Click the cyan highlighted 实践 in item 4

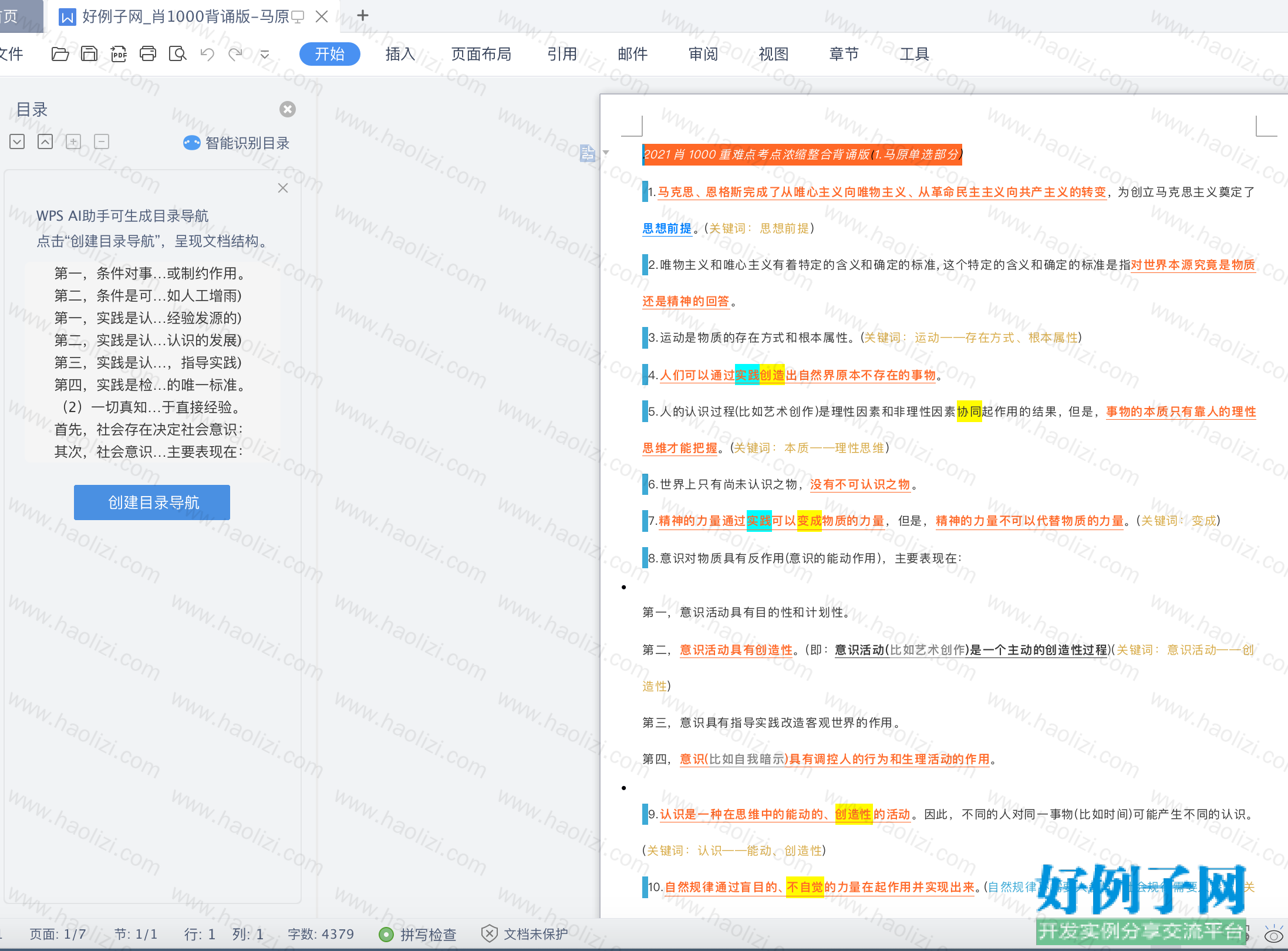(x=747, y=375)
